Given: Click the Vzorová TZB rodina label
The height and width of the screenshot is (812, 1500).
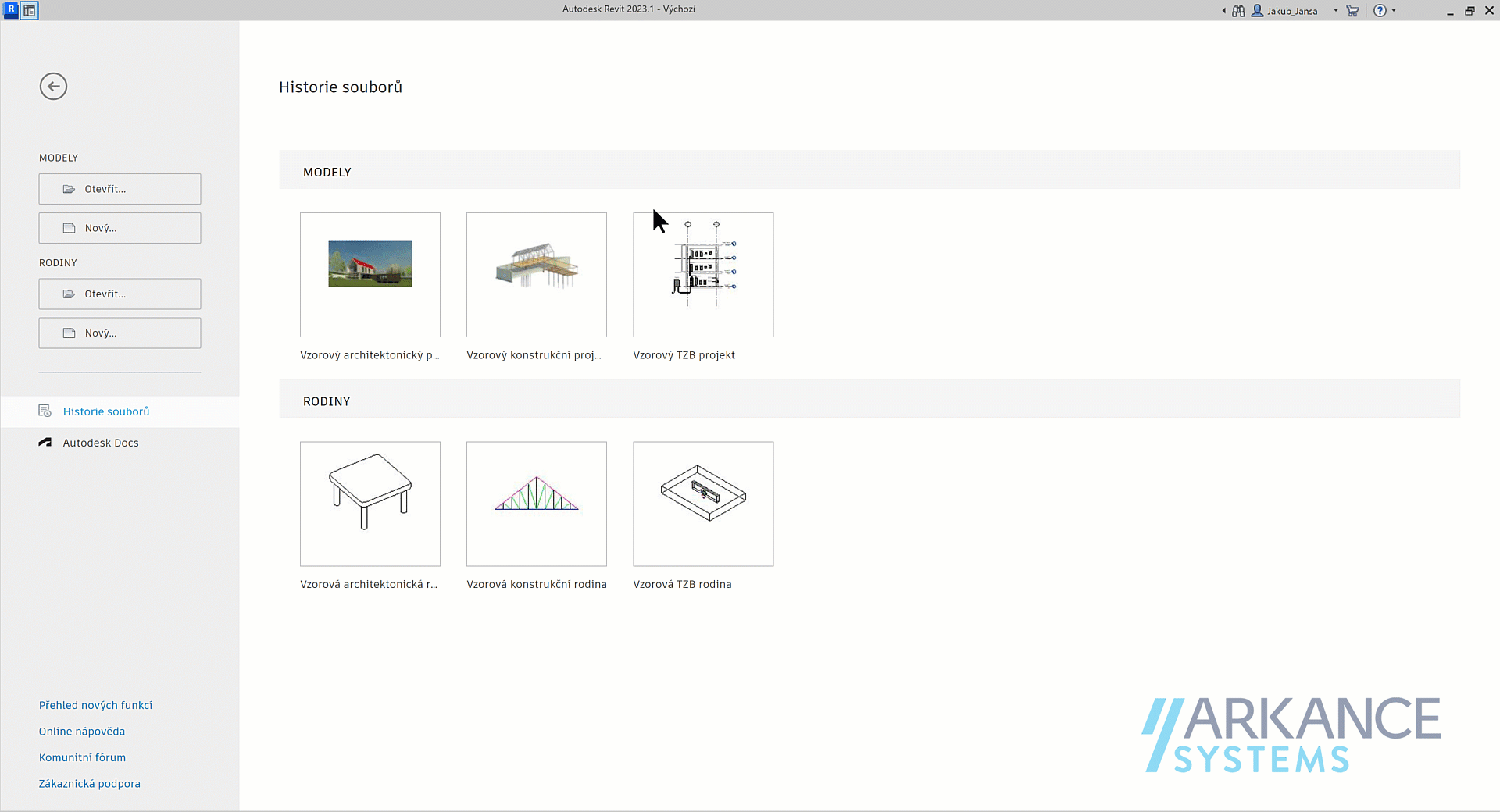Looking at the screenshot, I should (x=682, y=584).
